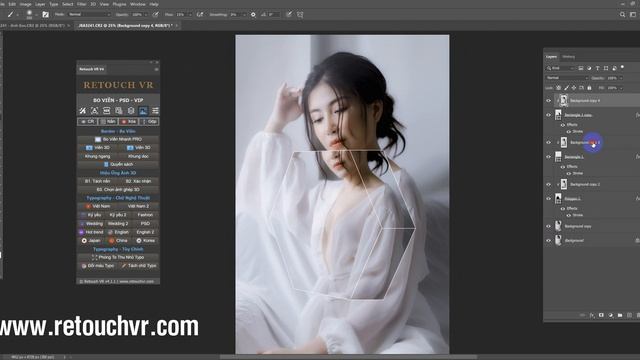Open the symmetry options butterfly icon

coord(300,14)
